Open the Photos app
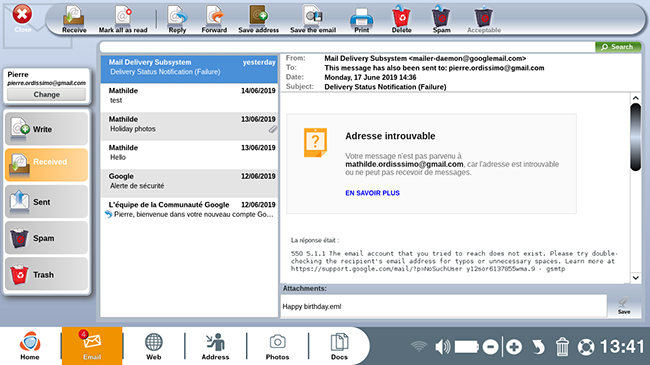The height and width of the screenshot is (365, 650). 277,346
